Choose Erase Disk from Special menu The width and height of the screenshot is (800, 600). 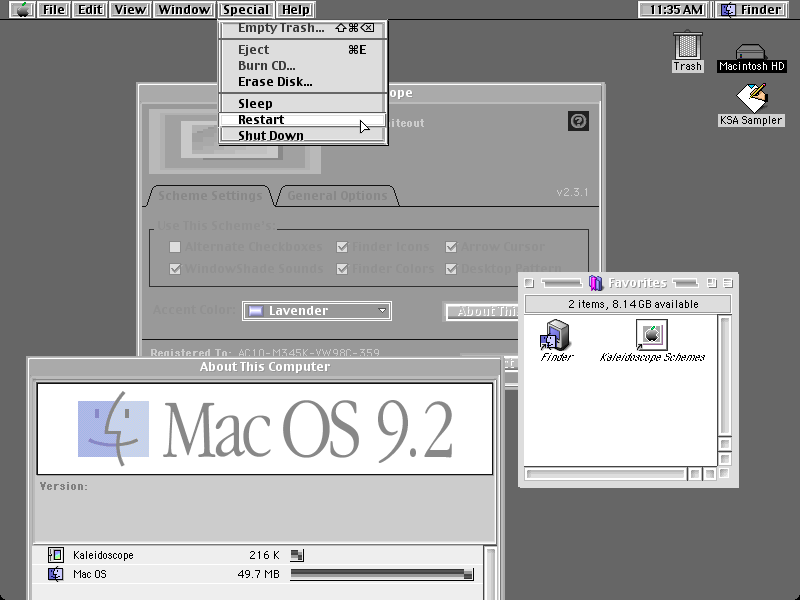point(303,82)
